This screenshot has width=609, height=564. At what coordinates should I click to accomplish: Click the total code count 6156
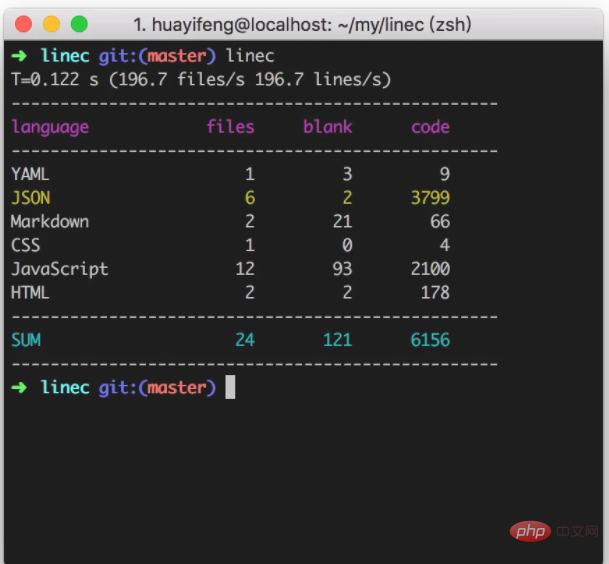430,340
